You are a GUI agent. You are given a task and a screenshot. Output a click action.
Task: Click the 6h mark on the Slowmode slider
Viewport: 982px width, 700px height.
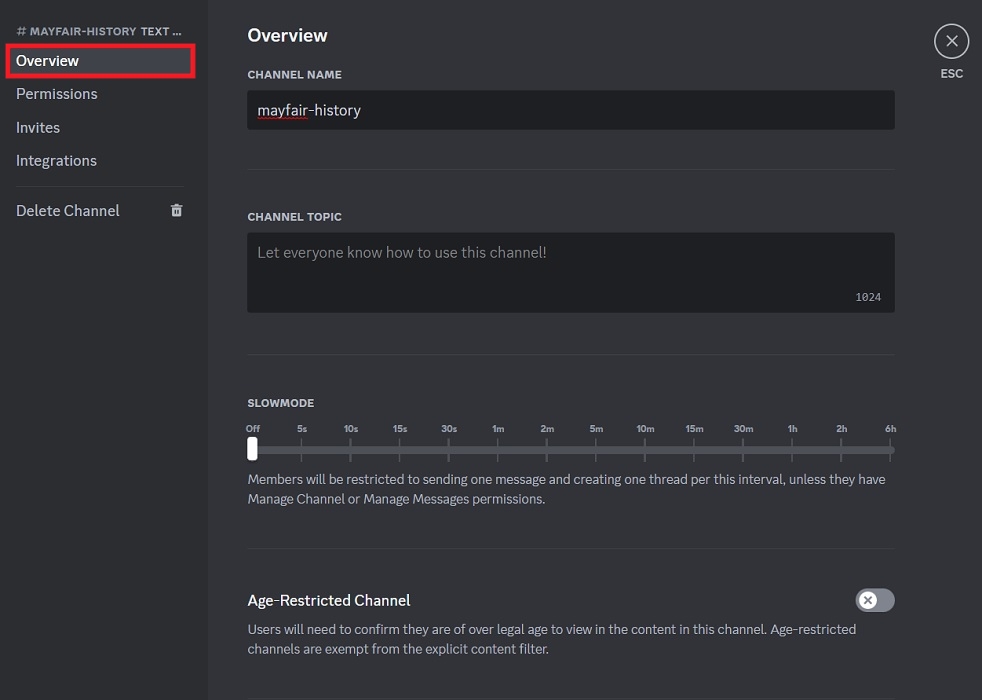pyautogui.click(x=890, y=450)
